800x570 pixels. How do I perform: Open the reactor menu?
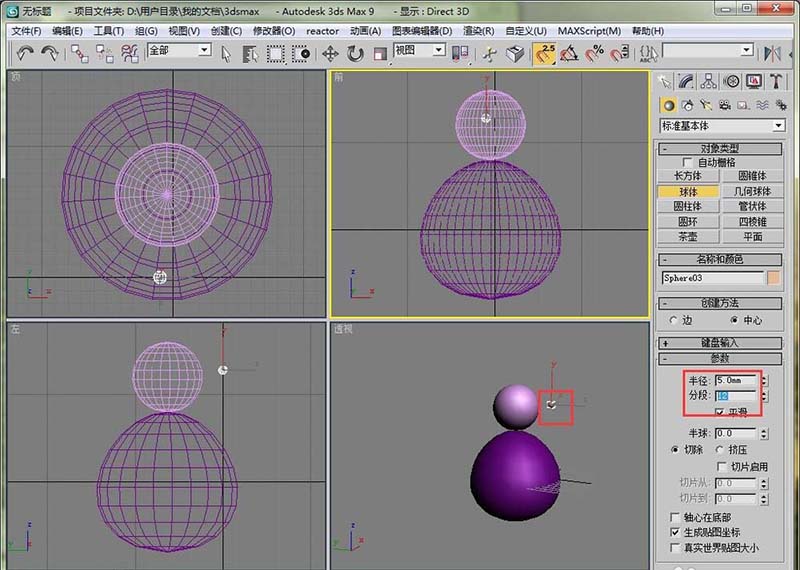click(322, 31)
